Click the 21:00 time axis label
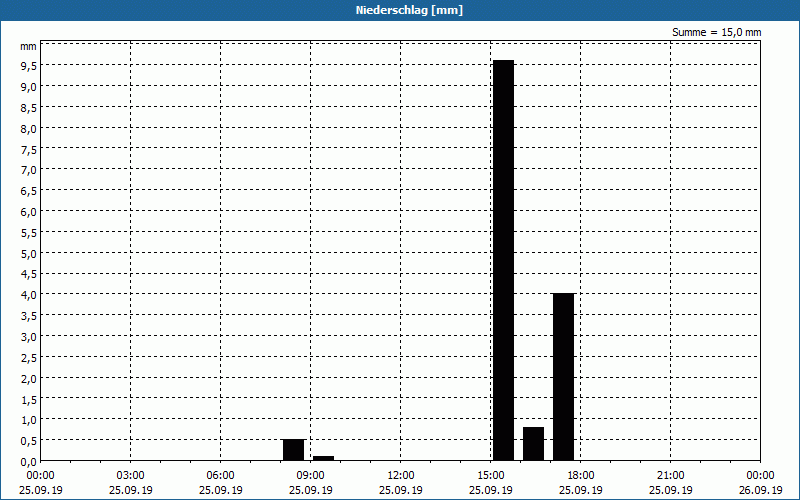The height and width of the screenshot is (500, 800). [x=670, y=476]
